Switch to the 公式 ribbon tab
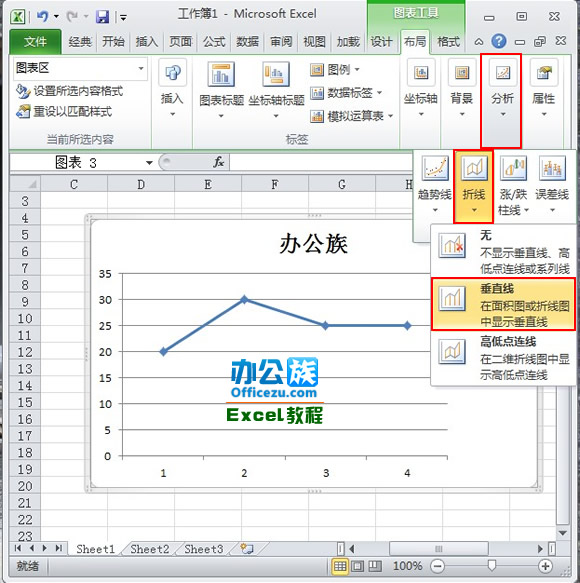The width and height of the screenshot is (580, 583). 214,42
